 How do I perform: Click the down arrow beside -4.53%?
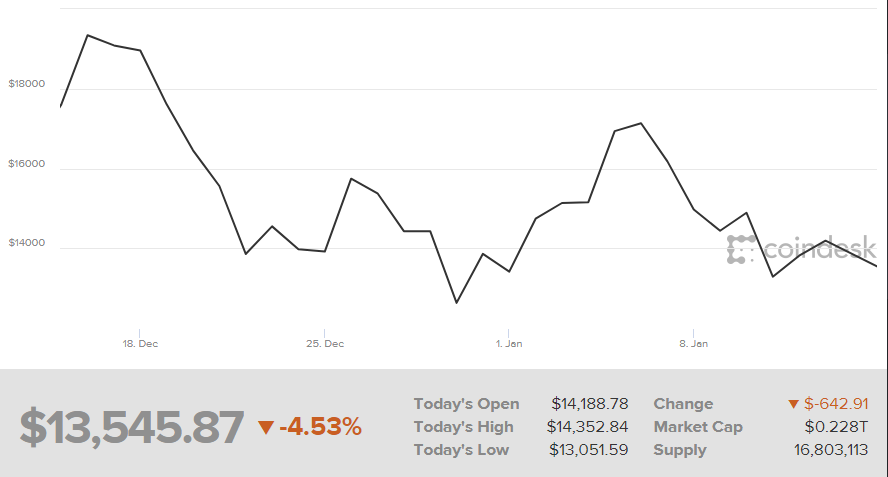265,428
